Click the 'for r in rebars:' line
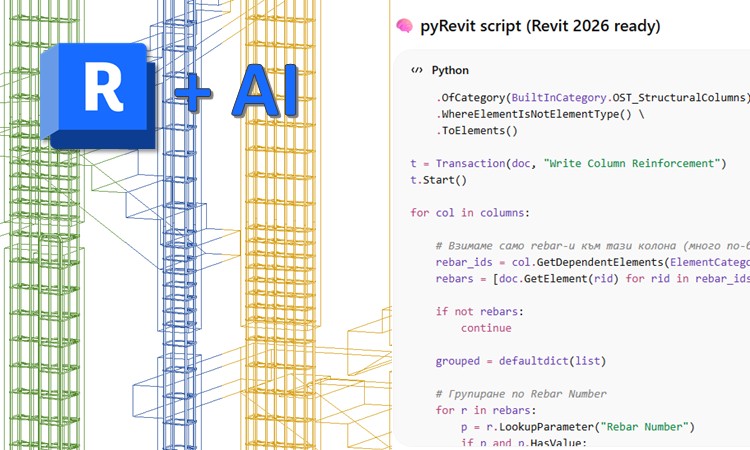 tap(485, 410)
